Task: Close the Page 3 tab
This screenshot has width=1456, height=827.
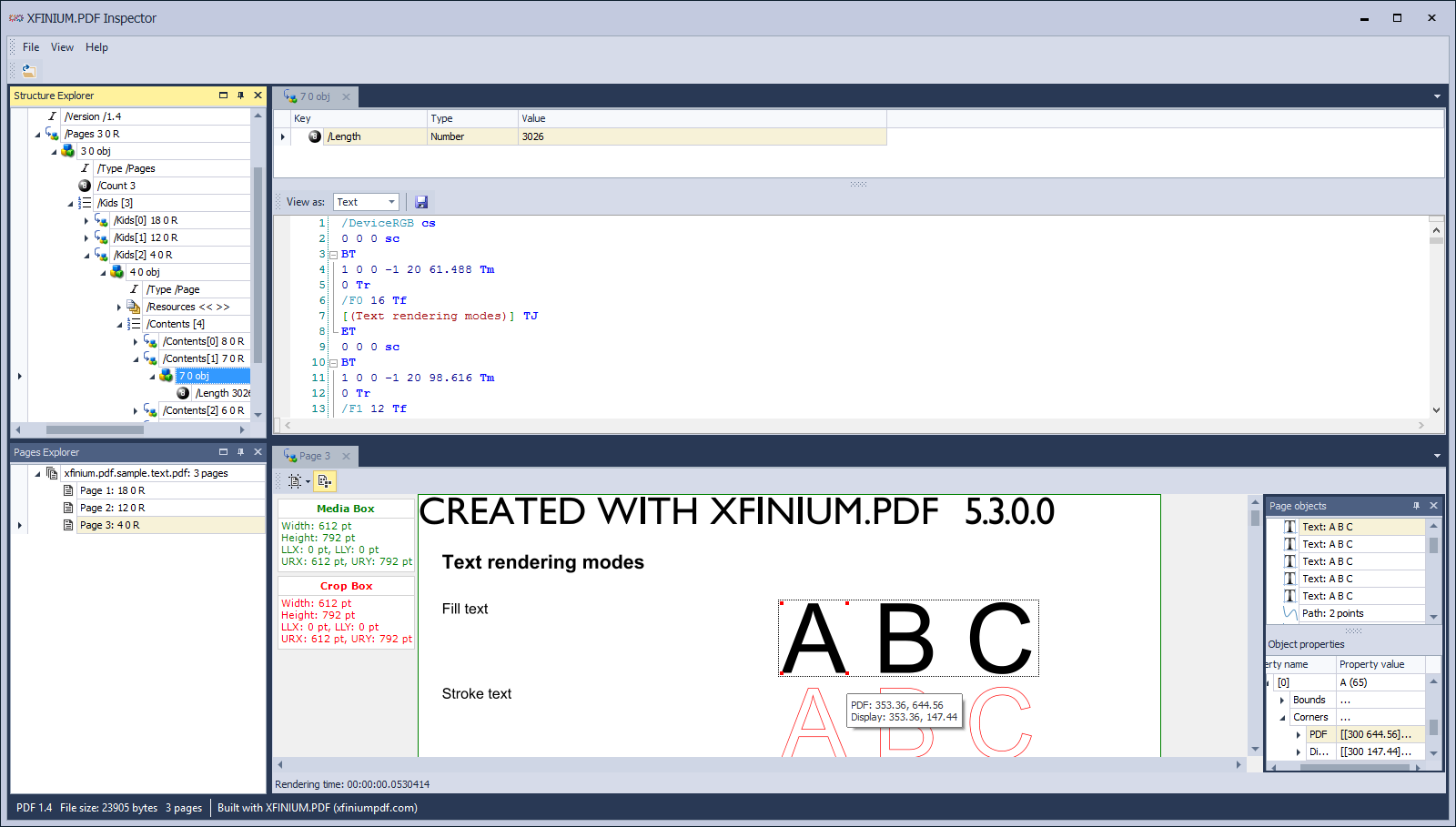Action: click(346, 456)
